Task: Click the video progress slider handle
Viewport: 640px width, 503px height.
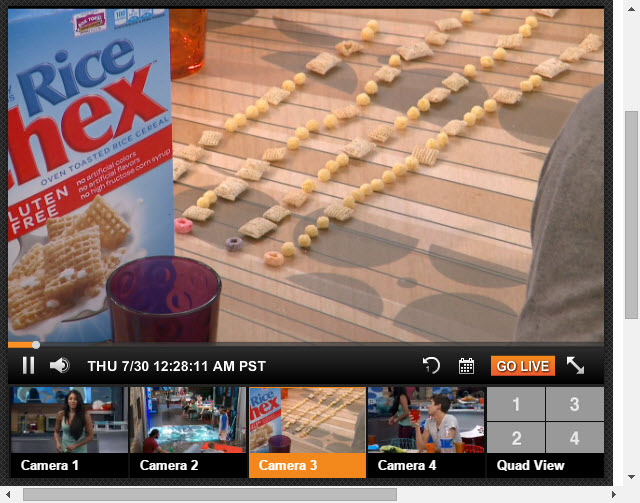Action: coord(36,345)
